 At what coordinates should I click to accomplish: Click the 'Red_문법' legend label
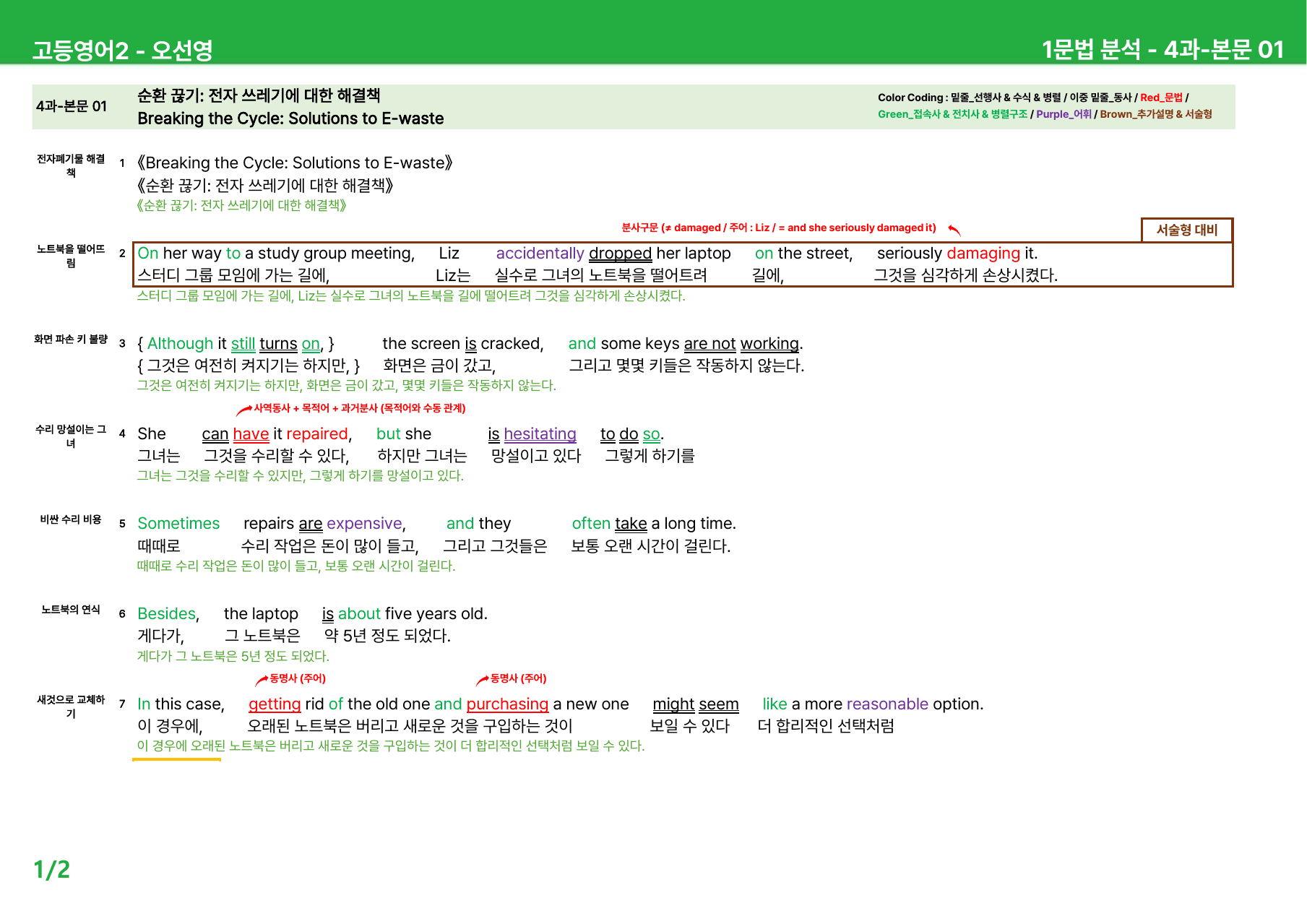(x=1161, y=98)
